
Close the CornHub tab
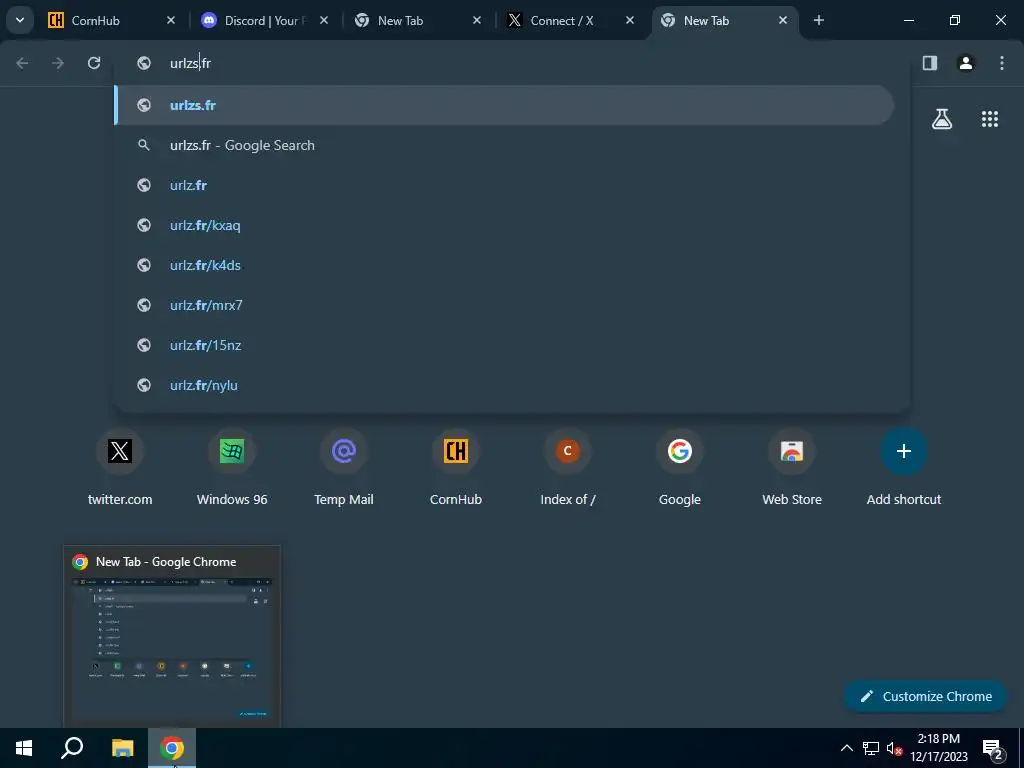click(x=170, y=20)
